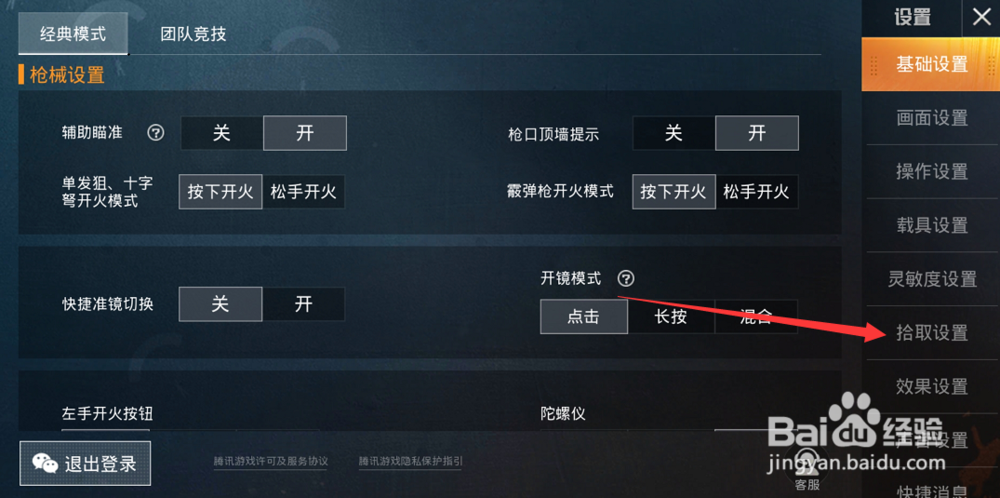Viewport: 1000px width, 498px height.
Task: Enable 快捷准镜切换 by choosing 开
Action: coord(304,304)
